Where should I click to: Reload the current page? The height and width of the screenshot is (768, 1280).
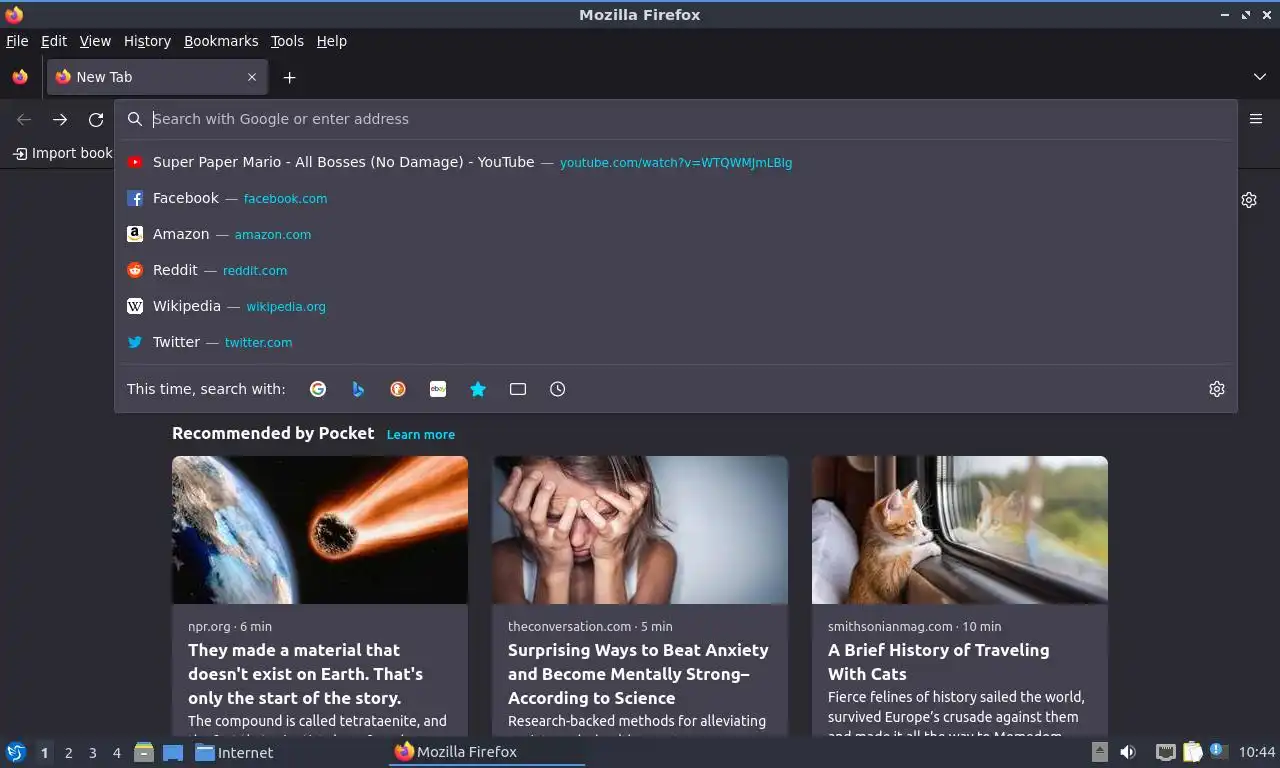(96, 119)
